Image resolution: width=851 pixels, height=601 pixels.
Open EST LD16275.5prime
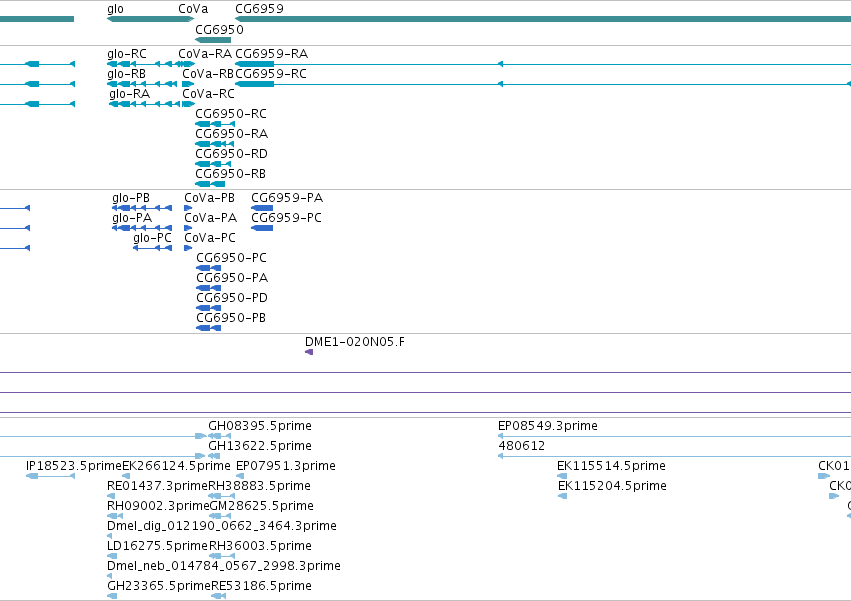click(x=158, y=546)
